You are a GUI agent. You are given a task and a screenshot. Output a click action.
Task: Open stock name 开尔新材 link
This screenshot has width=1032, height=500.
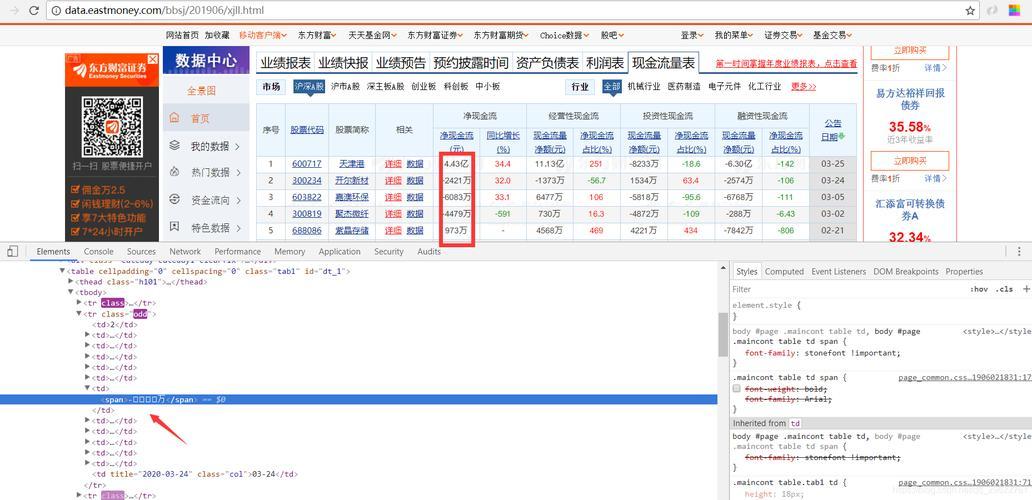coord(353,180)
